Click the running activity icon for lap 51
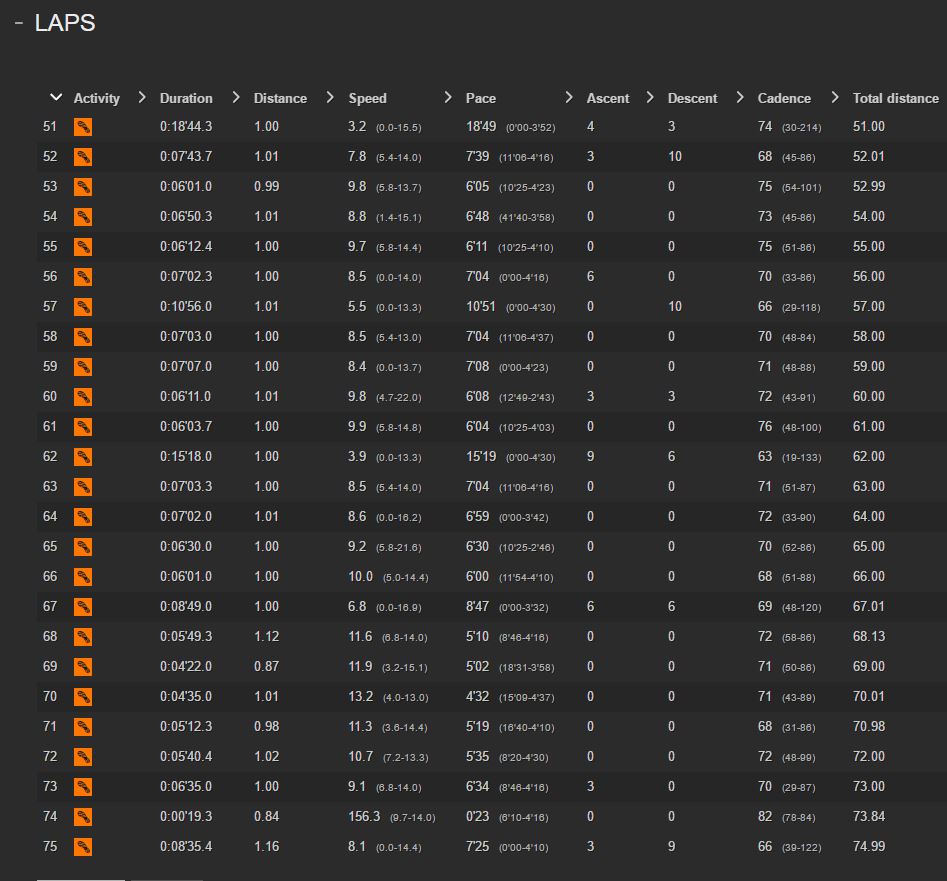Image resolution: width=947 pixels, height=881 pixels. (83, 127)
